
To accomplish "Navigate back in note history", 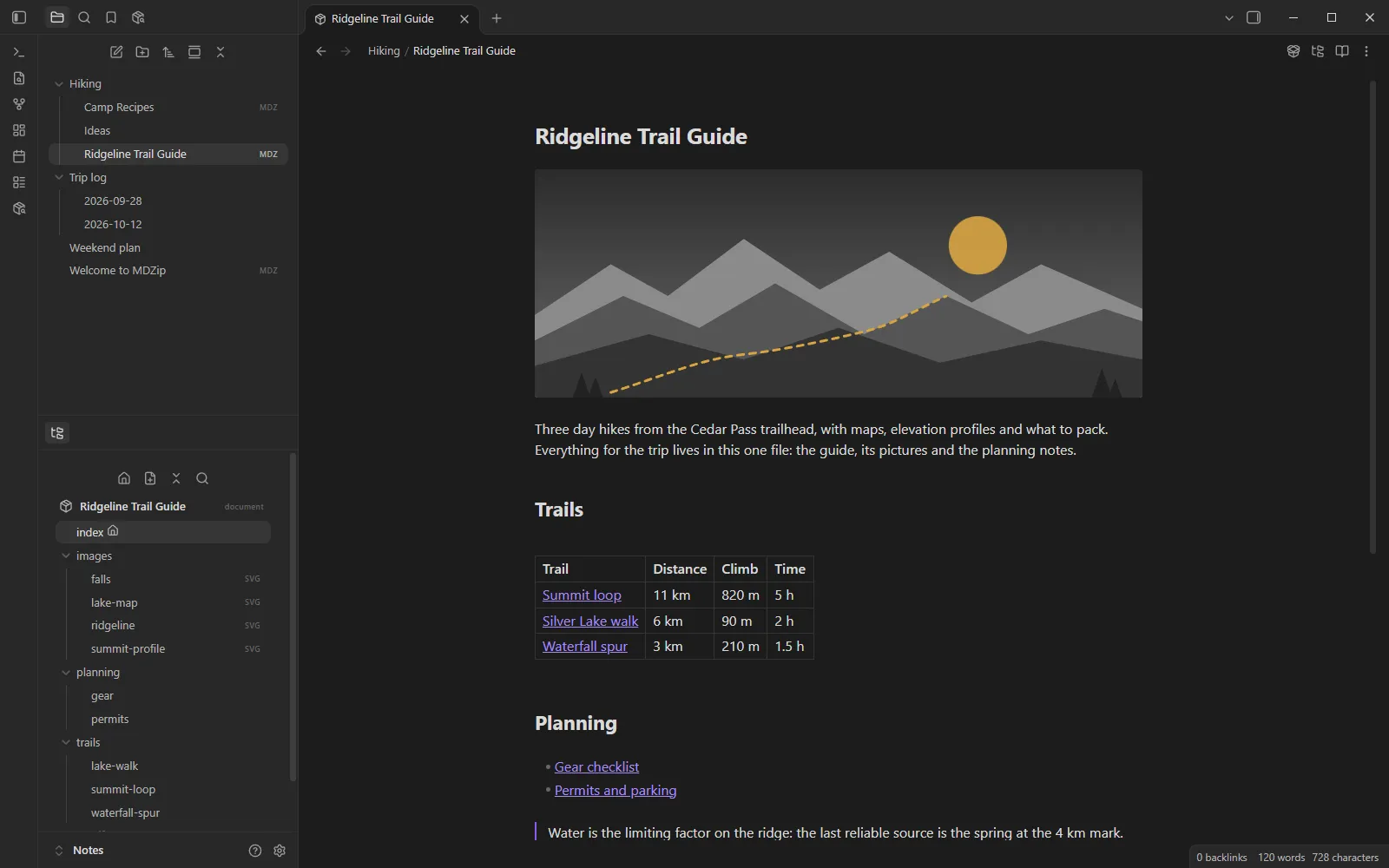I will 321,51.
